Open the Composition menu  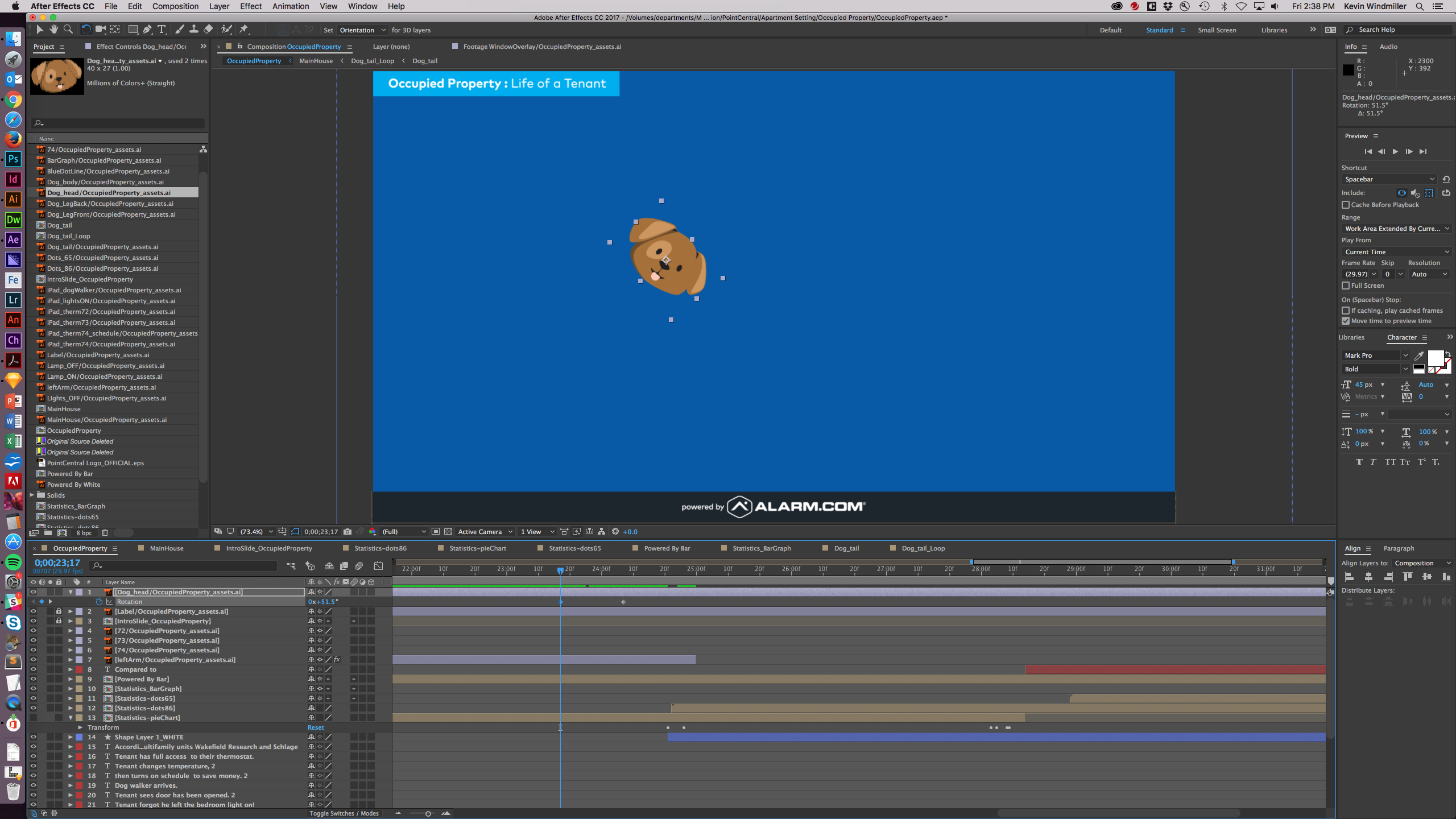click(175, 6)
